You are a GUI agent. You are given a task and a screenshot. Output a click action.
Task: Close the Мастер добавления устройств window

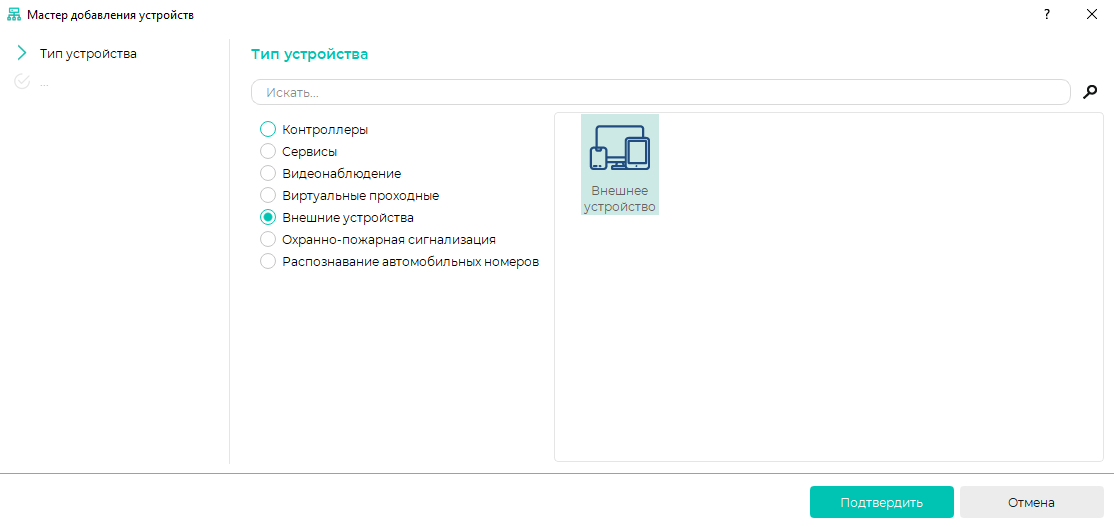point(1092,15)
